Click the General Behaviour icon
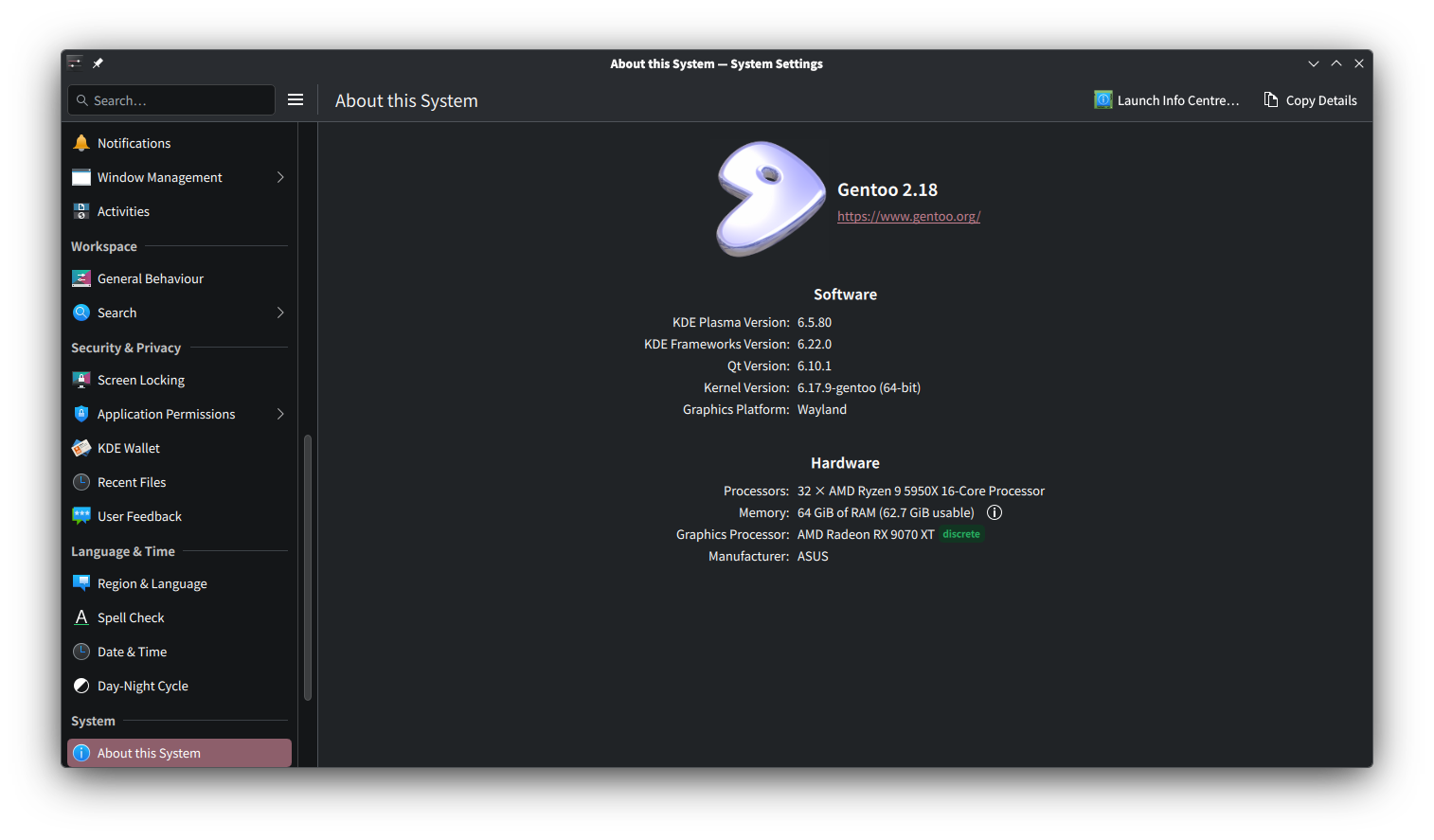 coord(81,278)
